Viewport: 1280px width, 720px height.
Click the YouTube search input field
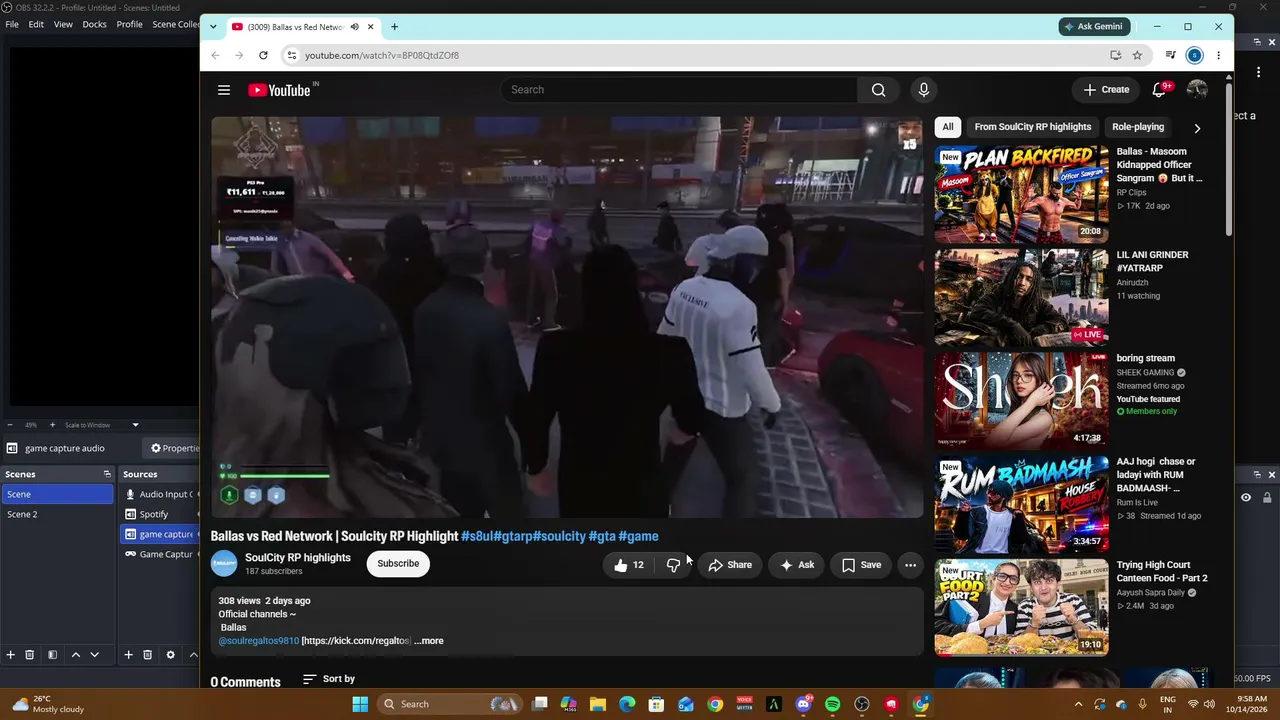tap(680, 90)
